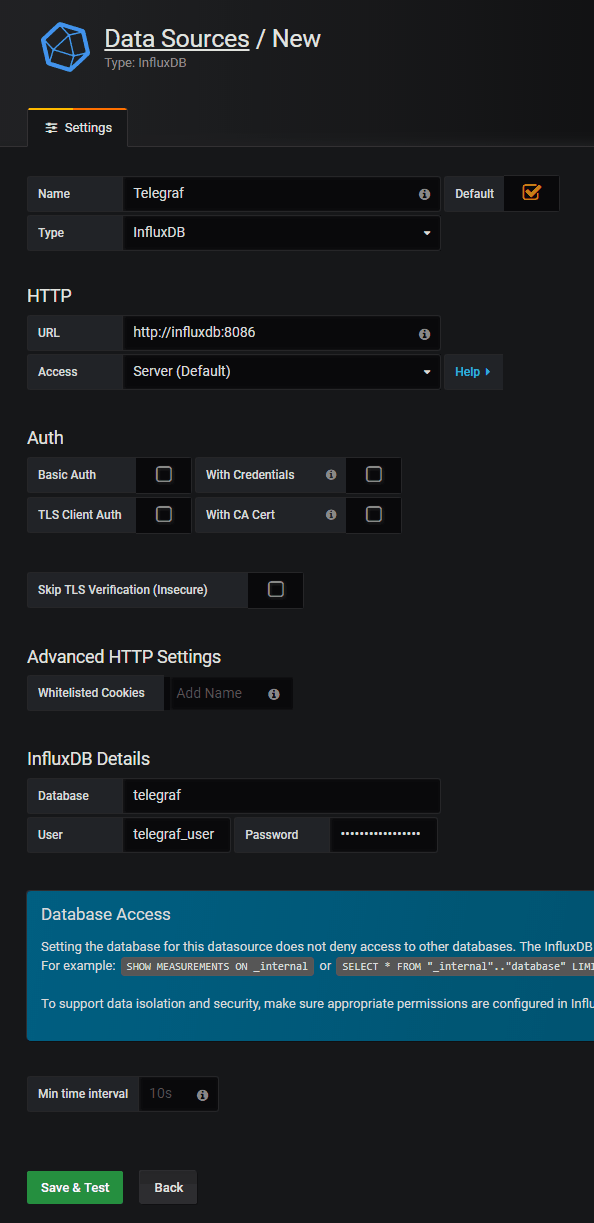Click the Min time interval input field
594x1223 pixels.
pos(178,1094)
